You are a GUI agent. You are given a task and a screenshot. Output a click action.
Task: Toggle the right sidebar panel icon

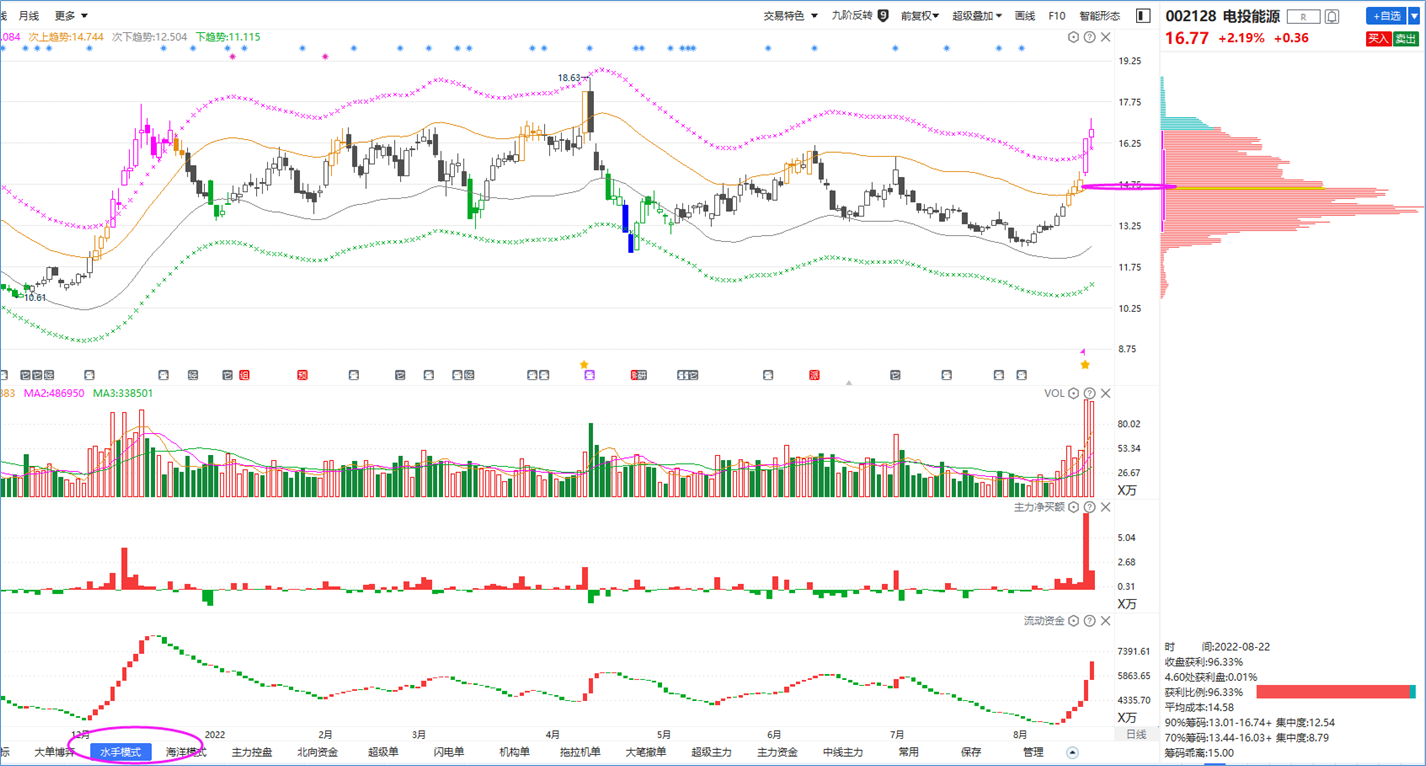[x=1144, y=16]
